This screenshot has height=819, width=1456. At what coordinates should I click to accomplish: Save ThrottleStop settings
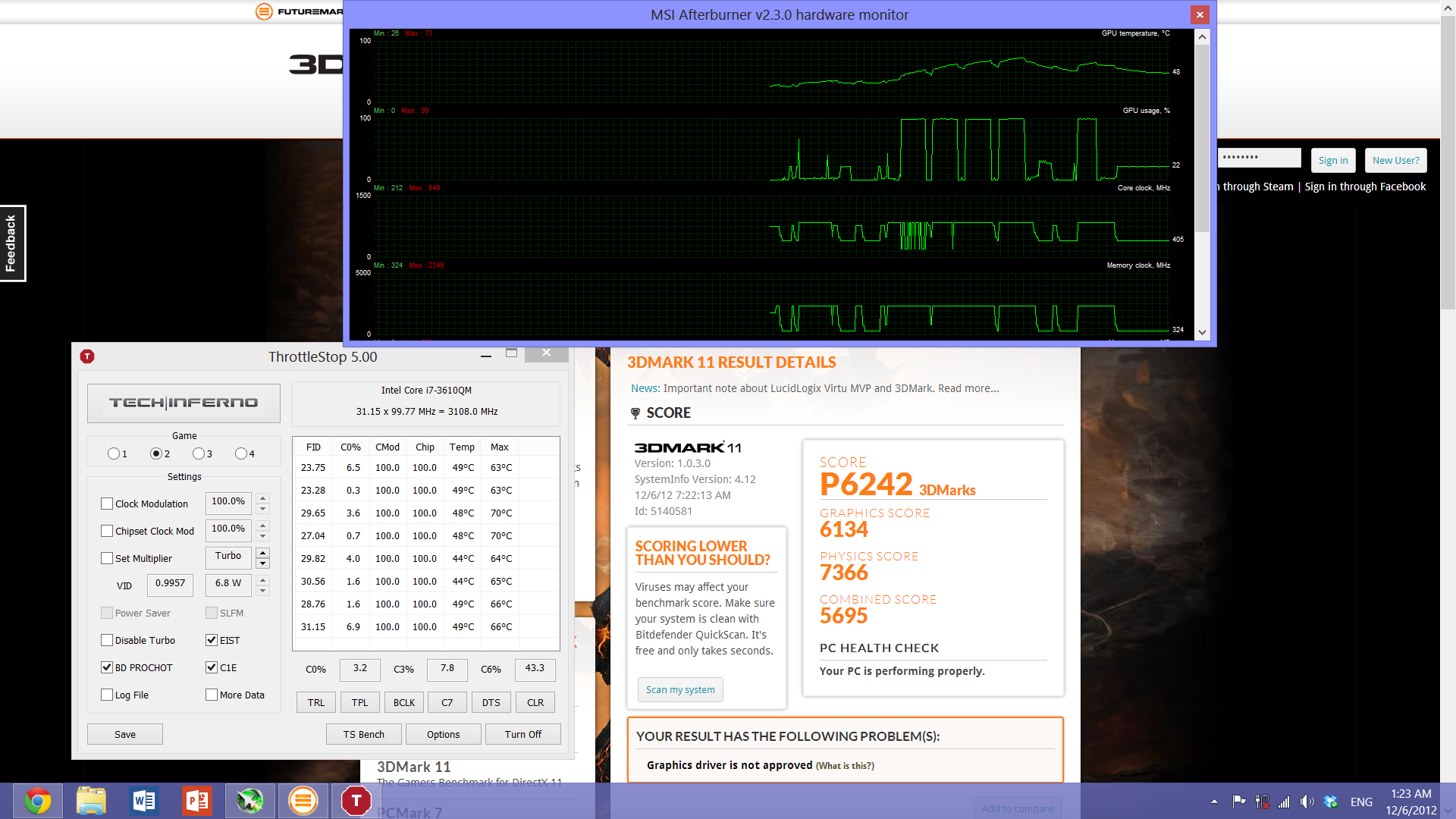coord(125,734)
